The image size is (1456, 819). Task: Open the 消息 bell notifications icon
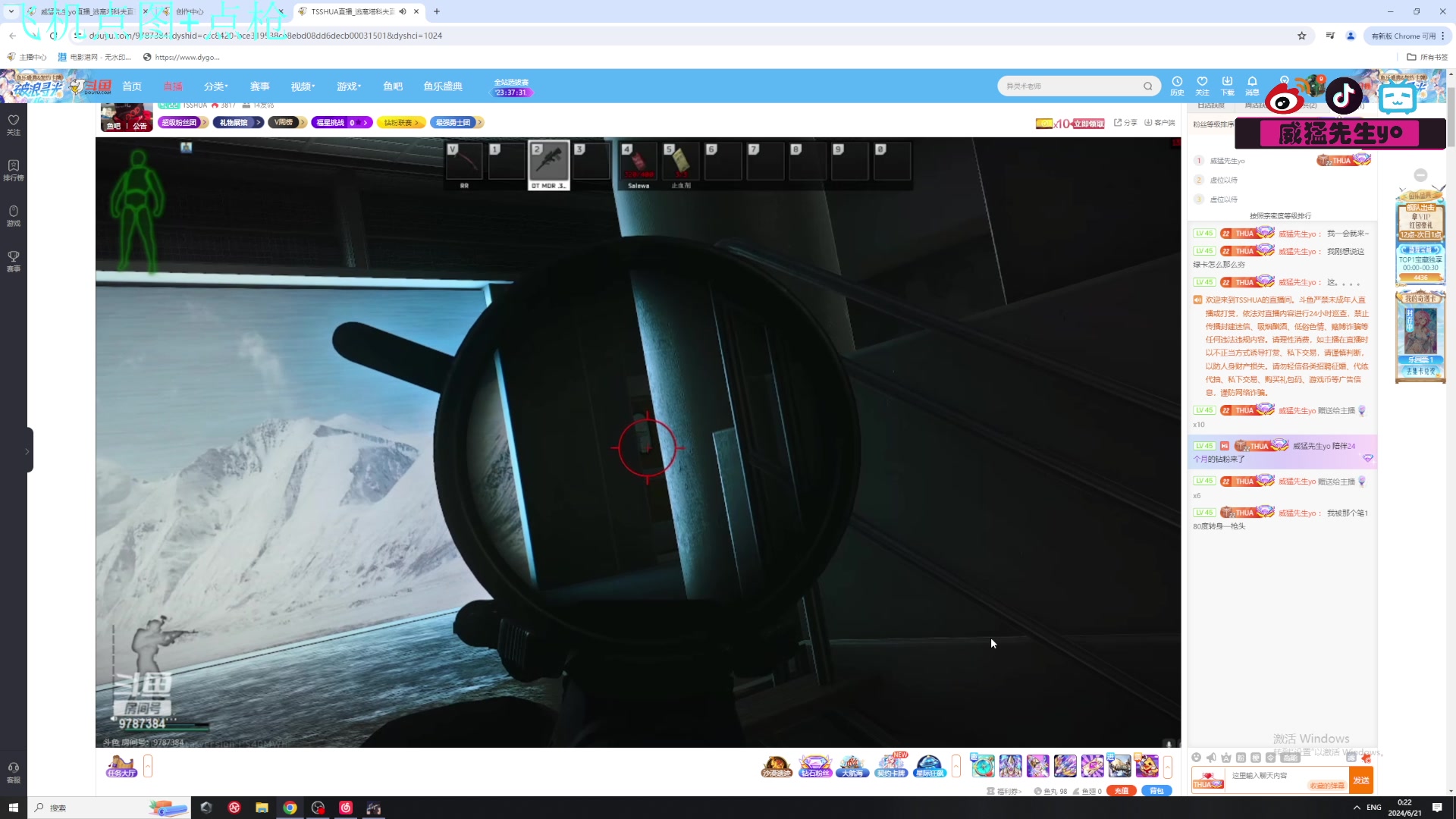point(1252,85)
